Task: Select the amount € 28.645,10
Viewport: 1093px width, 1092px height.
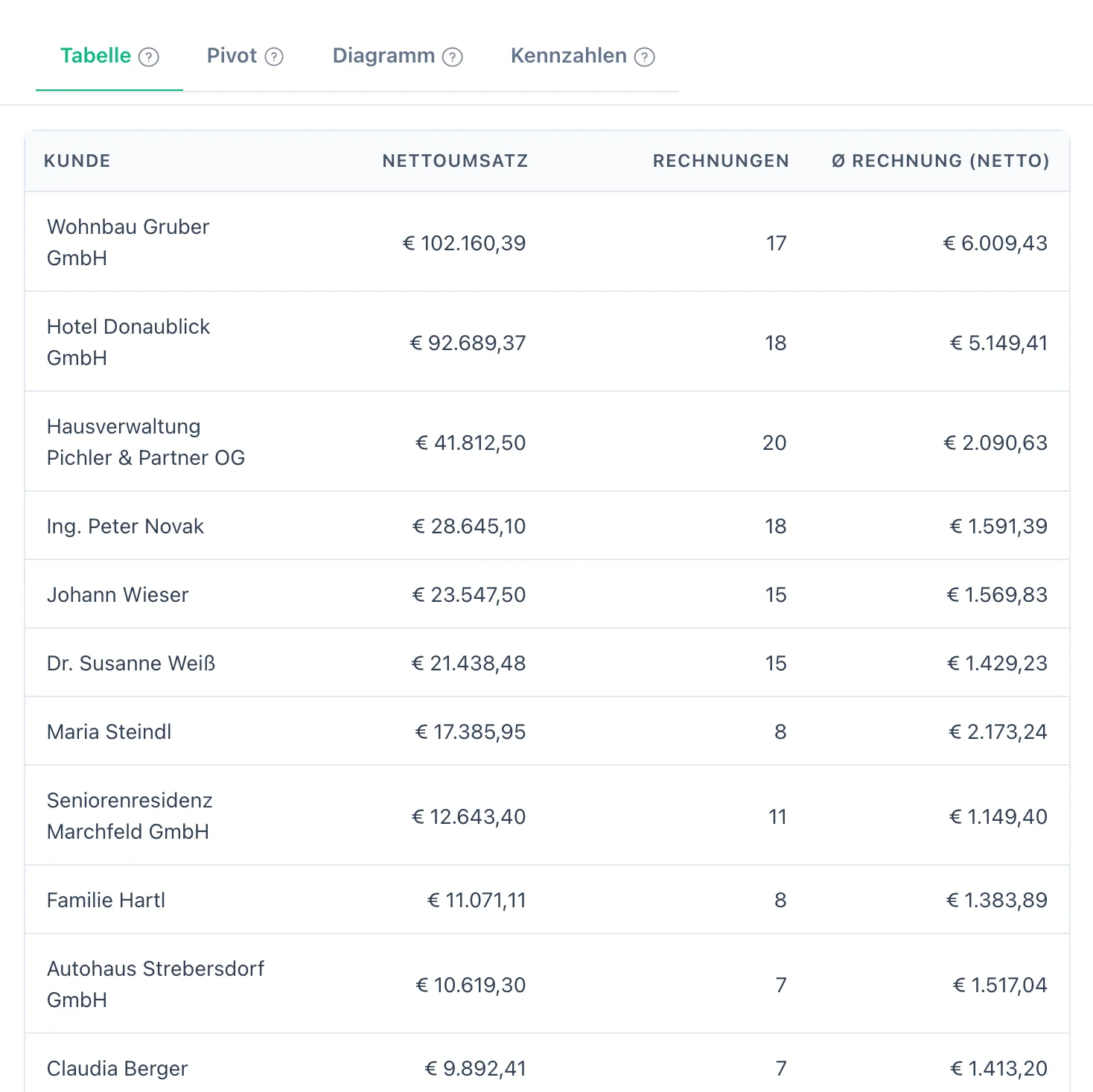Action: coord(469,526)
